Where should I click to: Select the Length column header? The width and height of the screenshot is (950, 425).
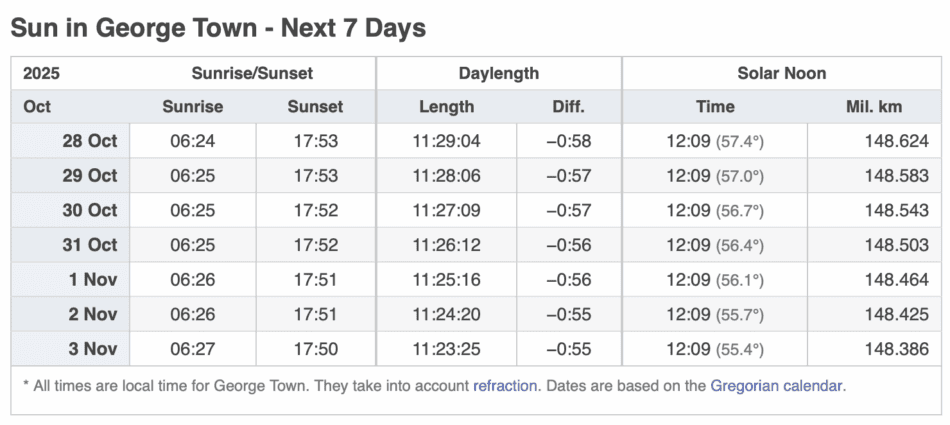pos(445,107)
